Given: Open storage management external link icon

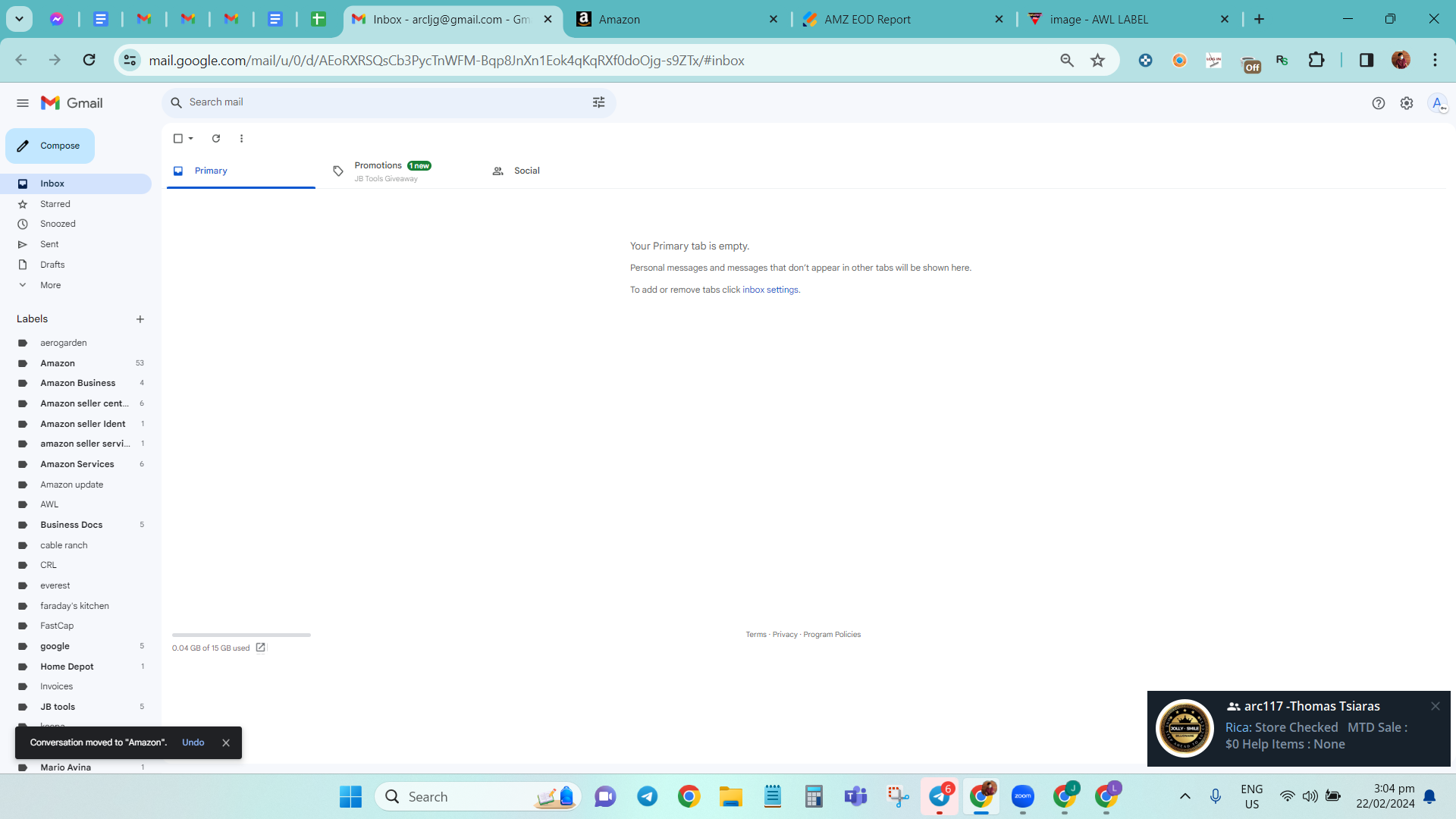Looking at the screenshot, I should click(x=261, y=648).
